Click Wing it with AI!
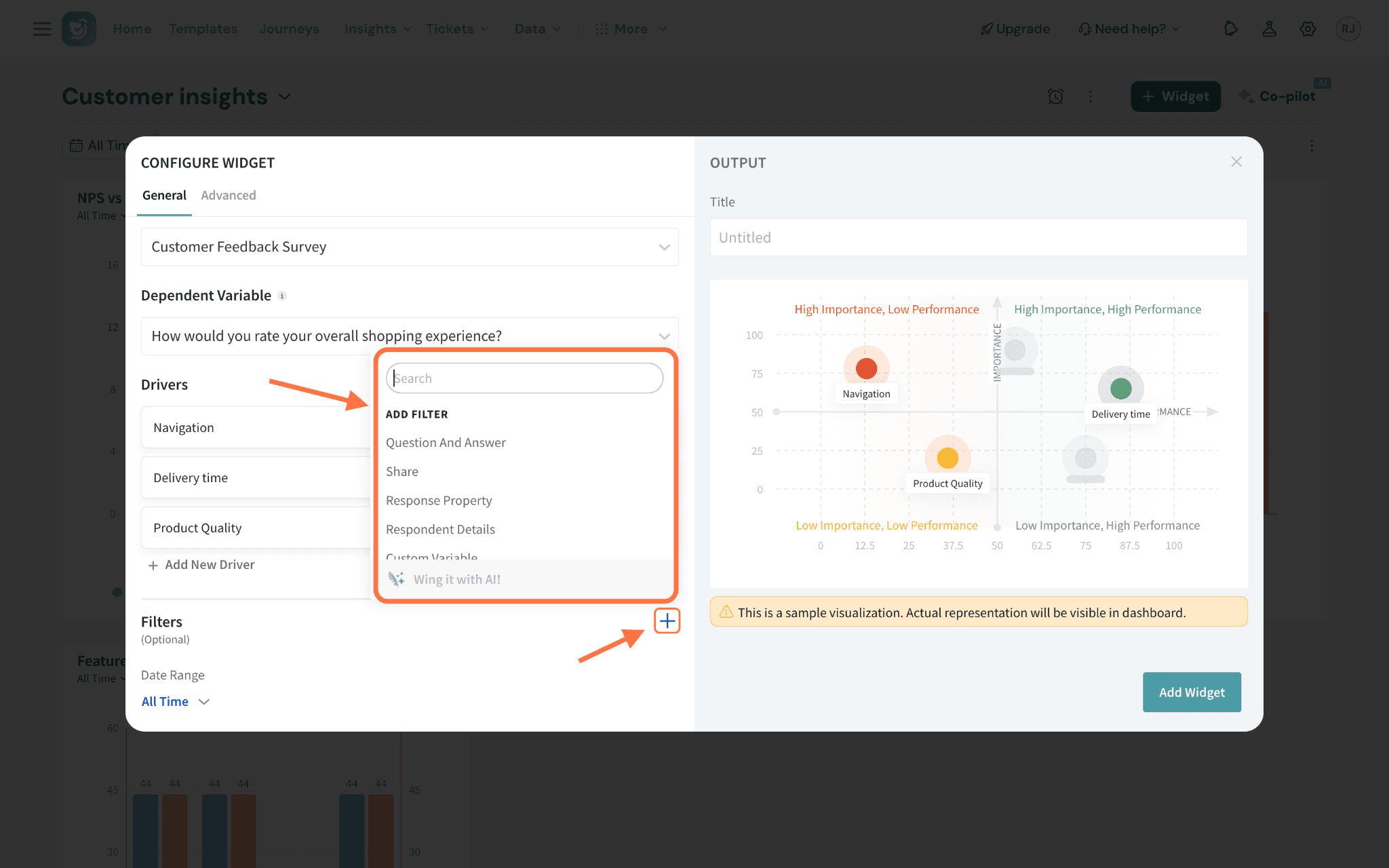Viewport: 1389px width, 868px height. (457, 579)
